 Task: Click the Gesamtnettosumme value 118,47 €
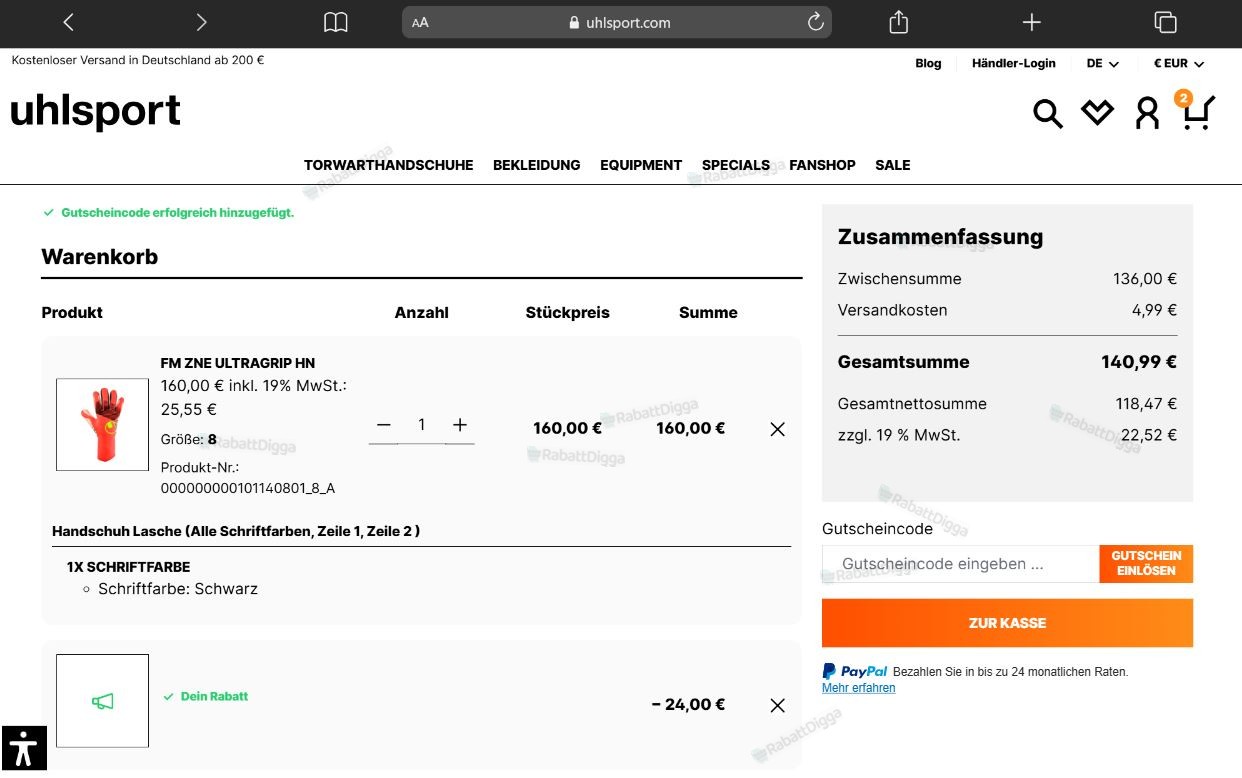(x=1146, y=404)
